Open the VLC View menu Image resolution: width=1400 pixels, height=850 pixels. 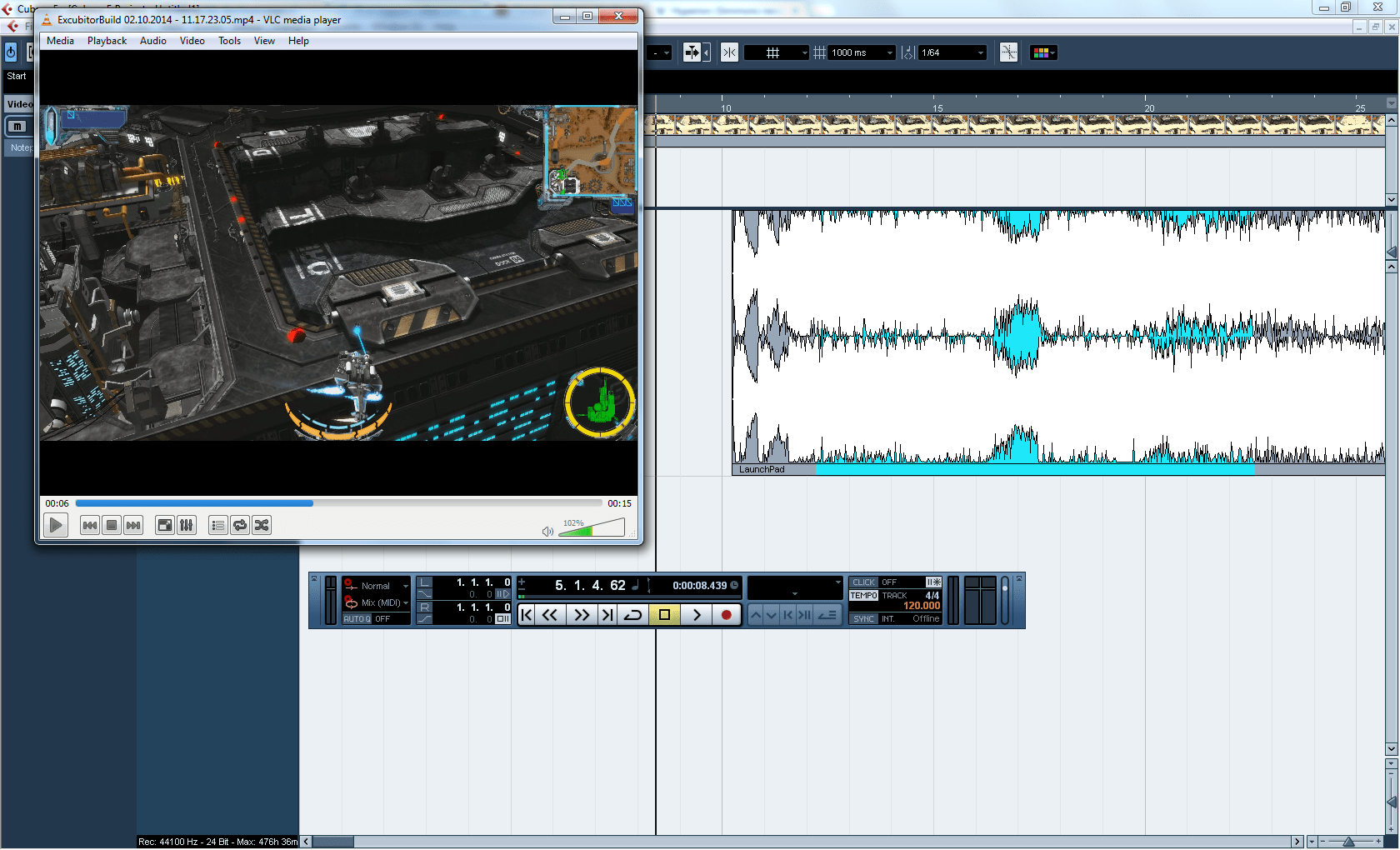click(x=264, y=41)
